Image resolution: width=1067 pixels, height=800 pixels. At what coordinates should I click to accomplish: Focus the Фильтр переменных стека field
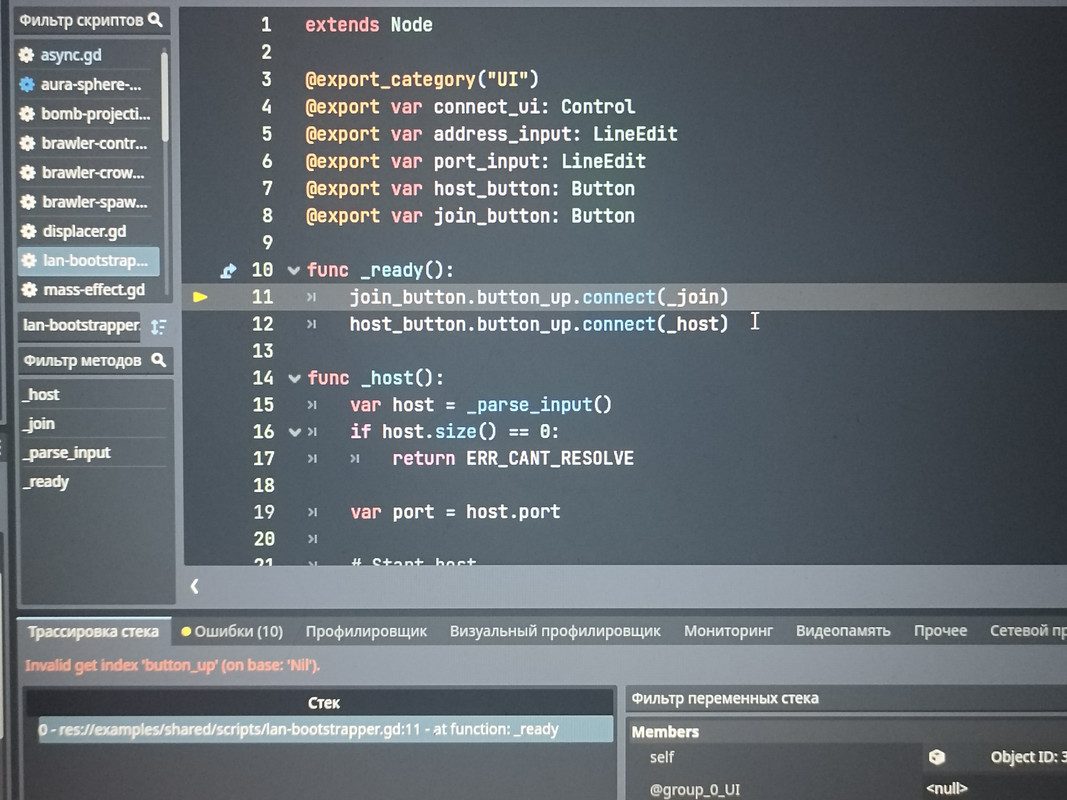click(x=846, y=699)
